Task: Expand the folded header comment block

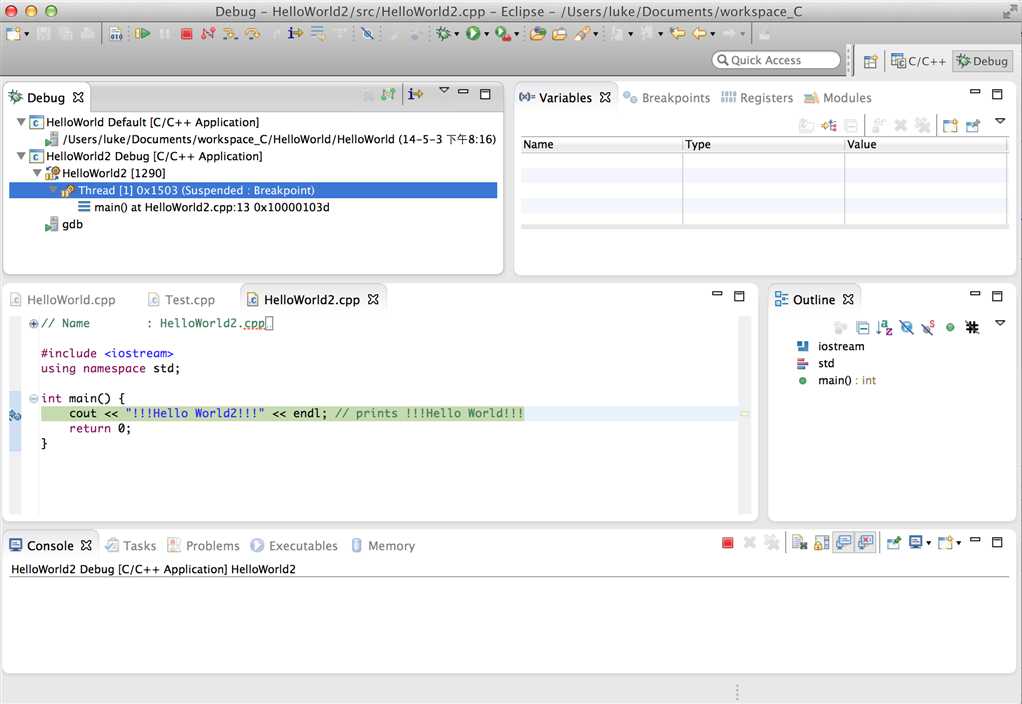Action: coord(33,323)
